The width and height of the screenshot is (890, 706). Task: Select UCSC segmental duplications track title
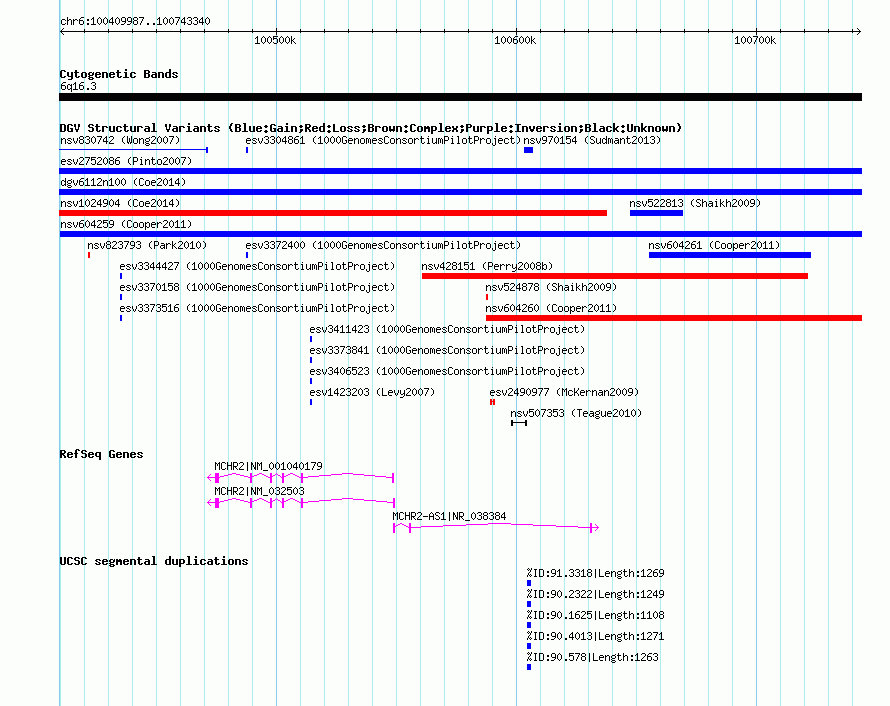154,561
